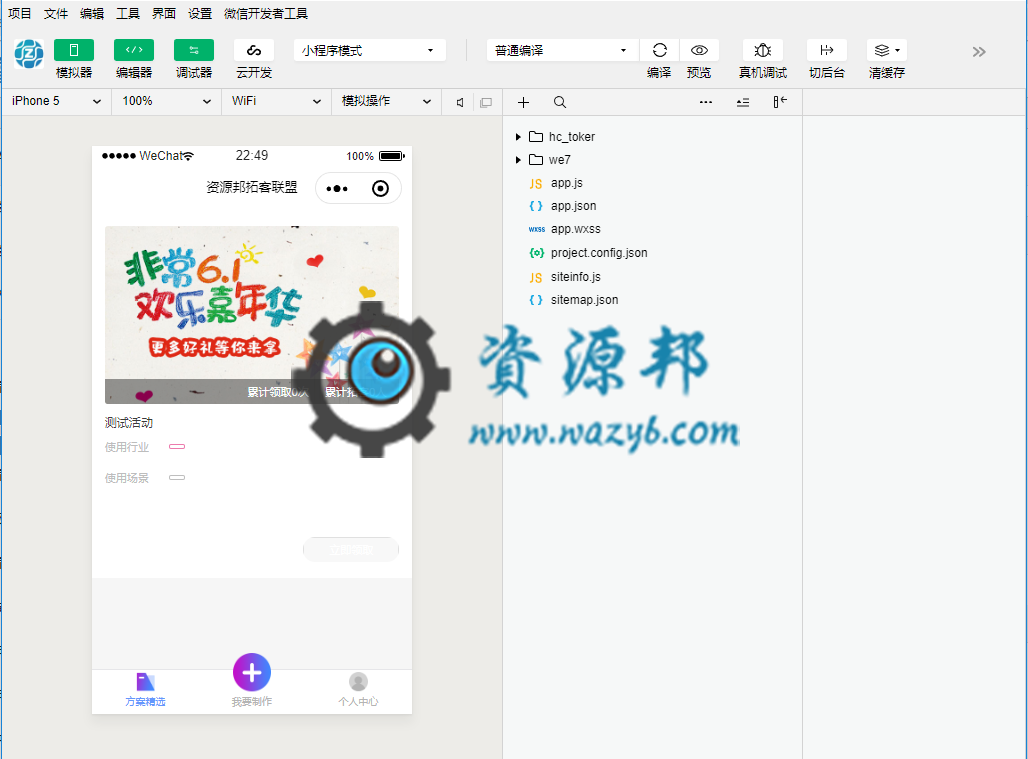Switch to the 方案精选 tab
Screen dimensions: 1028x759
point(146,690)
